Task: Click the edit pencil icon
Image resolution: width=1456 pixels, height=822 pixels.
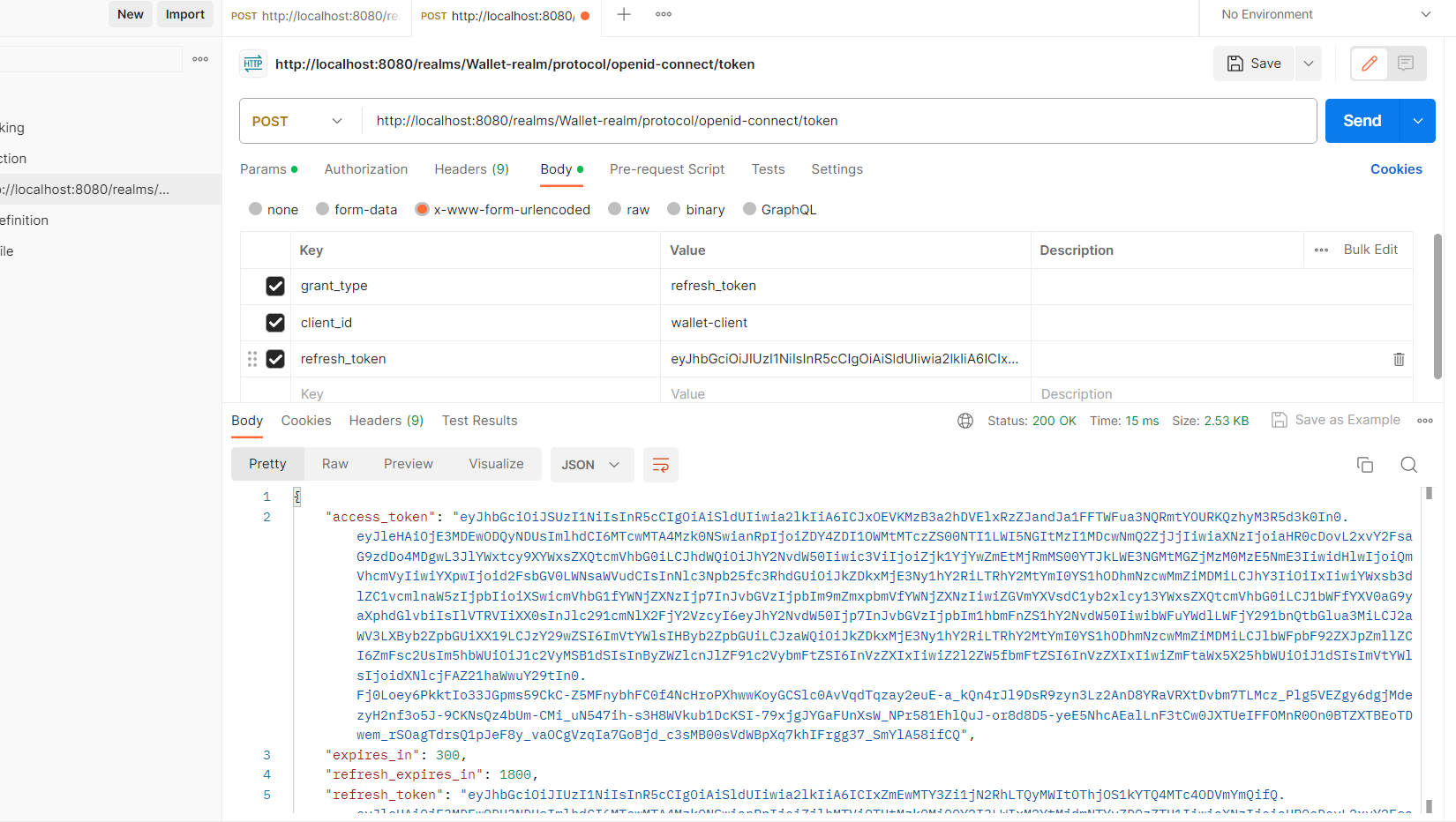Action: tap(1370, 64)
